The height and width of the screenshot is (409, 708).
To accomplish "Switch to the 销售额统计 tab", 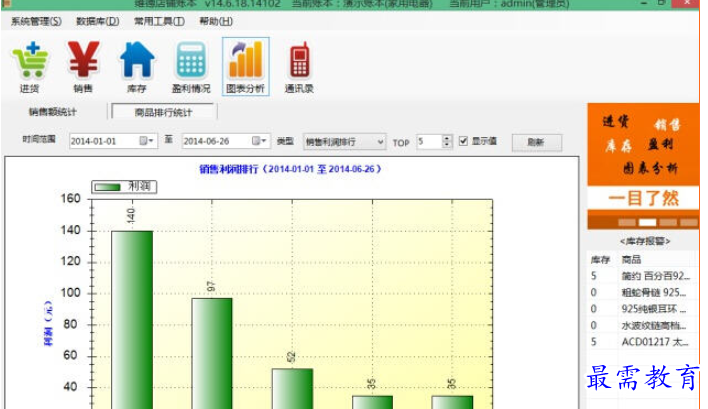I will click(53, 112).
